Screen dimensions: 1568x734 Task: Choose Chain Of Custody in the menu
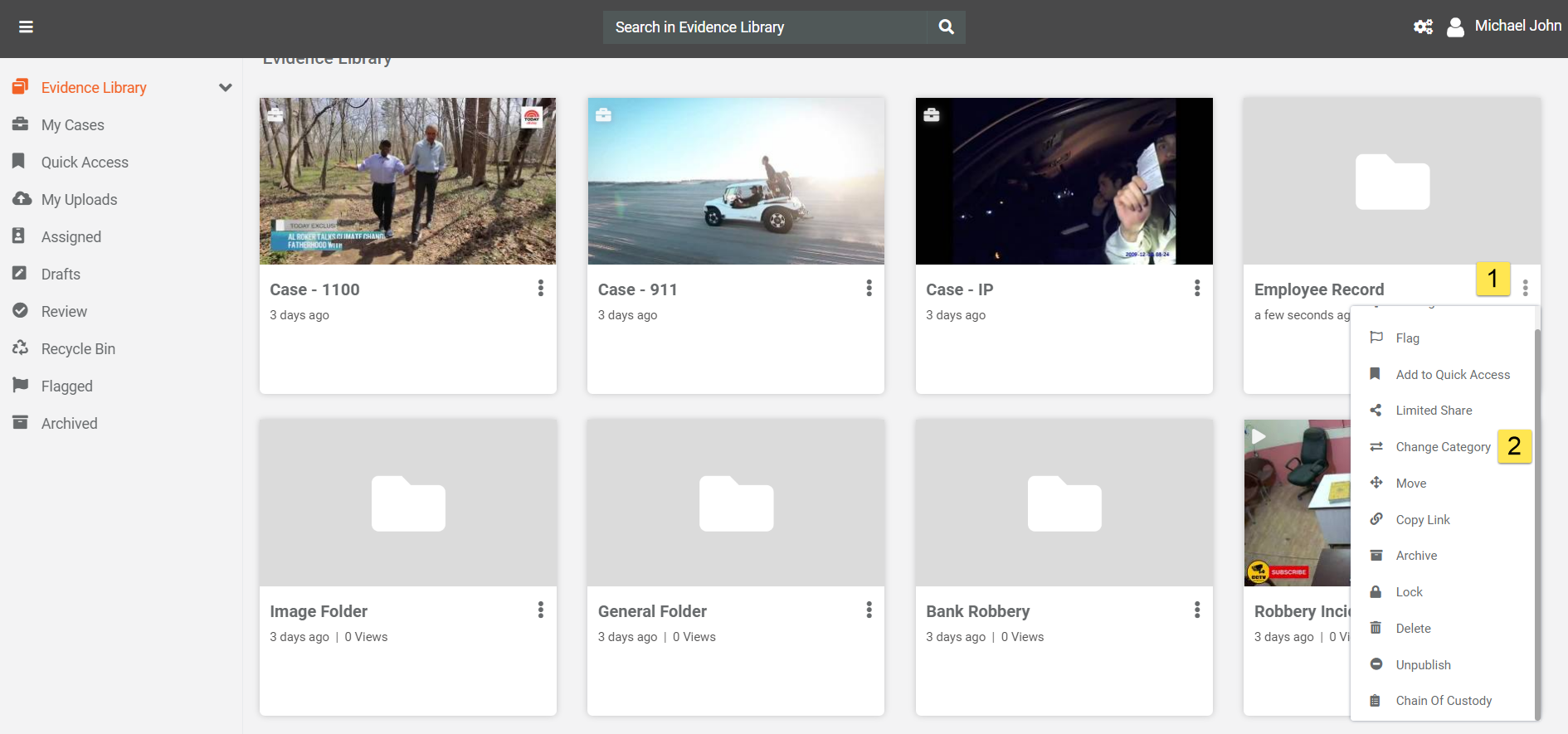pyautogui.click(x=1443, y=701)
